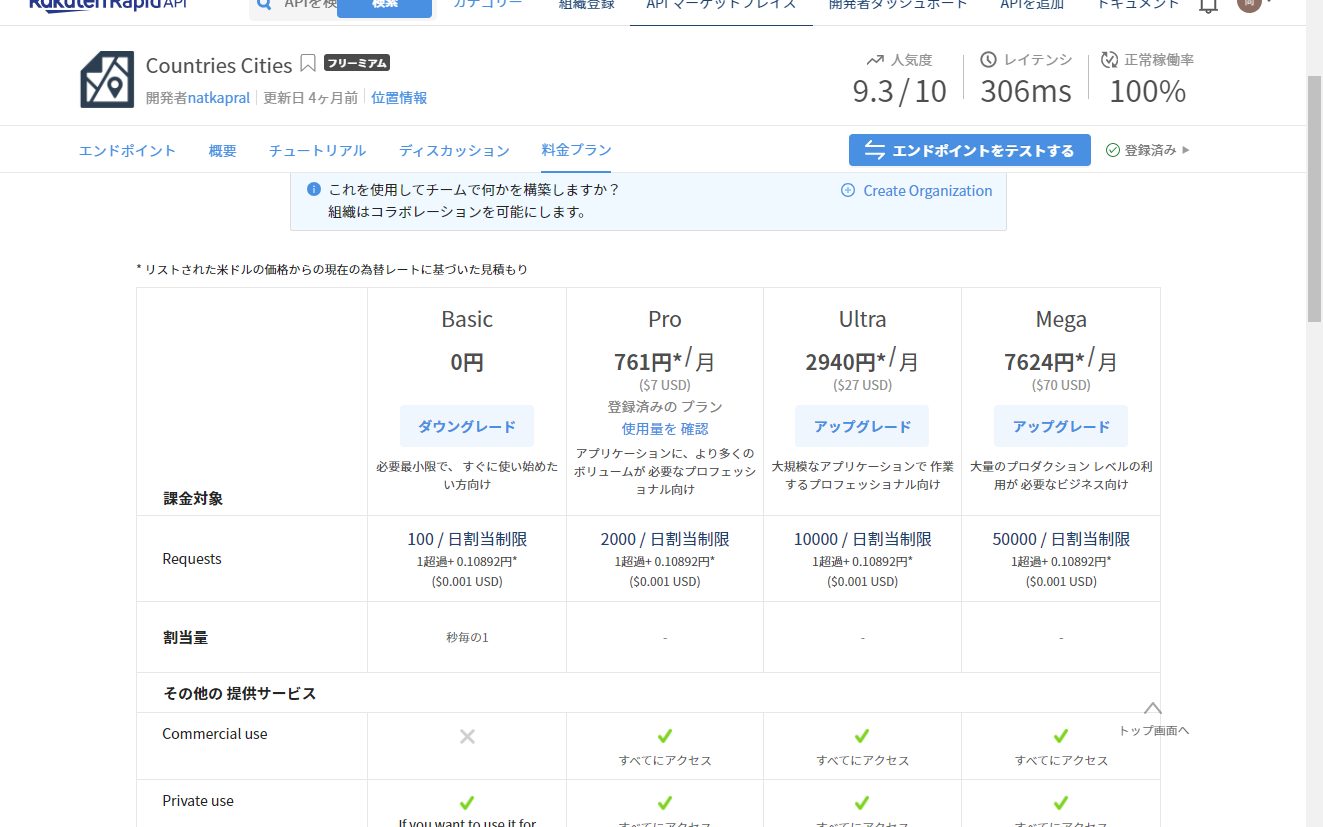Click ダウングレード under Basic plan

467,426
